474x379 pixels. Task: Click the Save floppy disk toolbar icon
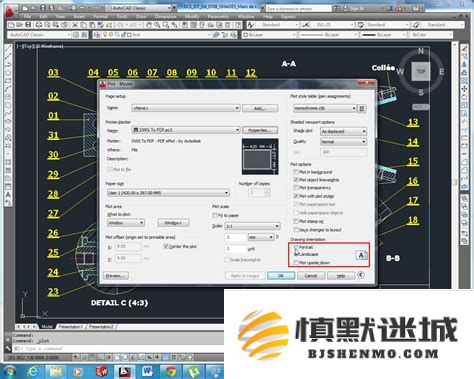28,25
